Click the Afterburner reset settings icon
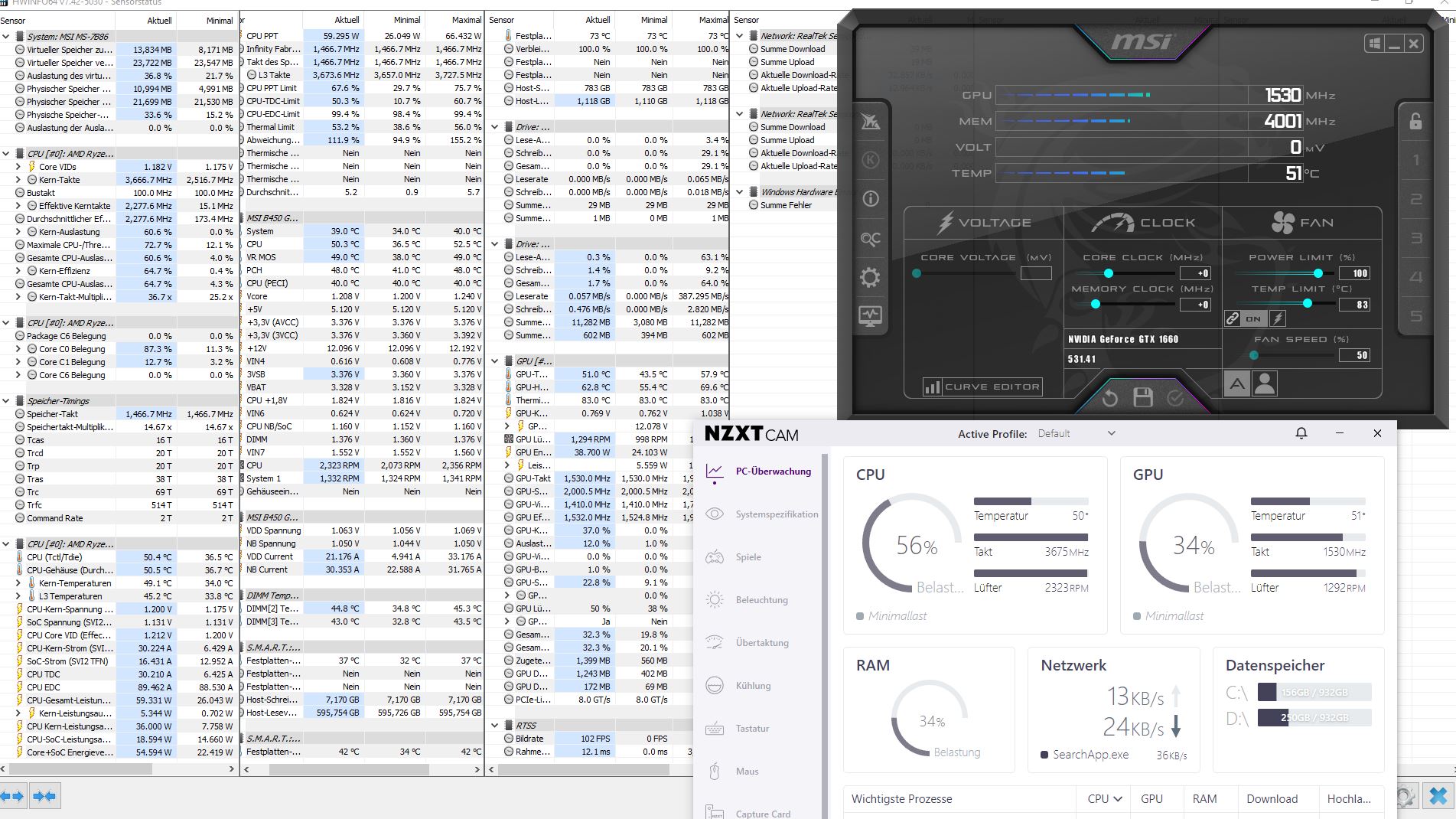The height and width of the screenshot is (819, 1456). point(1110,397)
